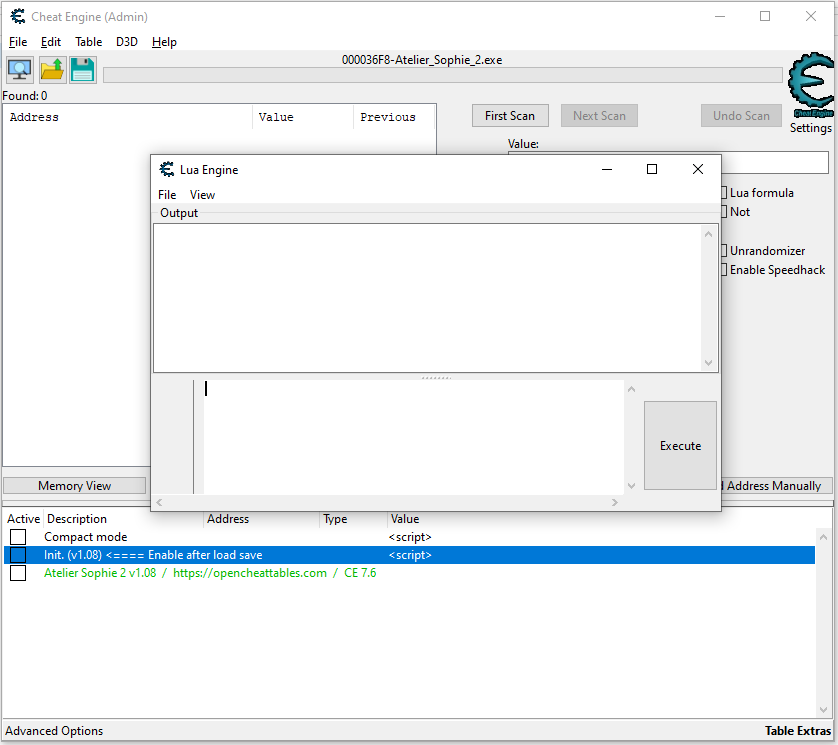Viewport: 838px width, 745px height.
Task: Tick the Compact mode active checkbox
Action: coord(18,537)
